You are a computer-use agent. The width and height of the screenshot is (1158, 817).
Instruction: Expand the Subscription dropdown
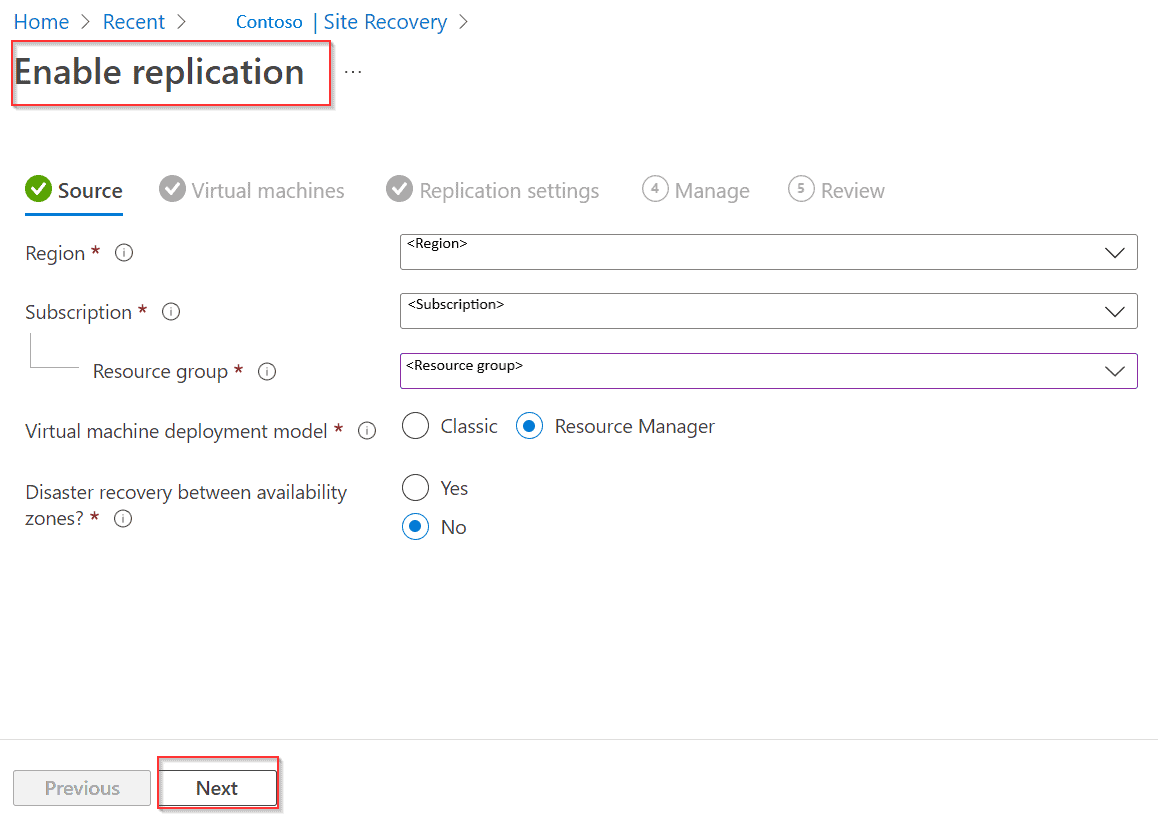768,311
